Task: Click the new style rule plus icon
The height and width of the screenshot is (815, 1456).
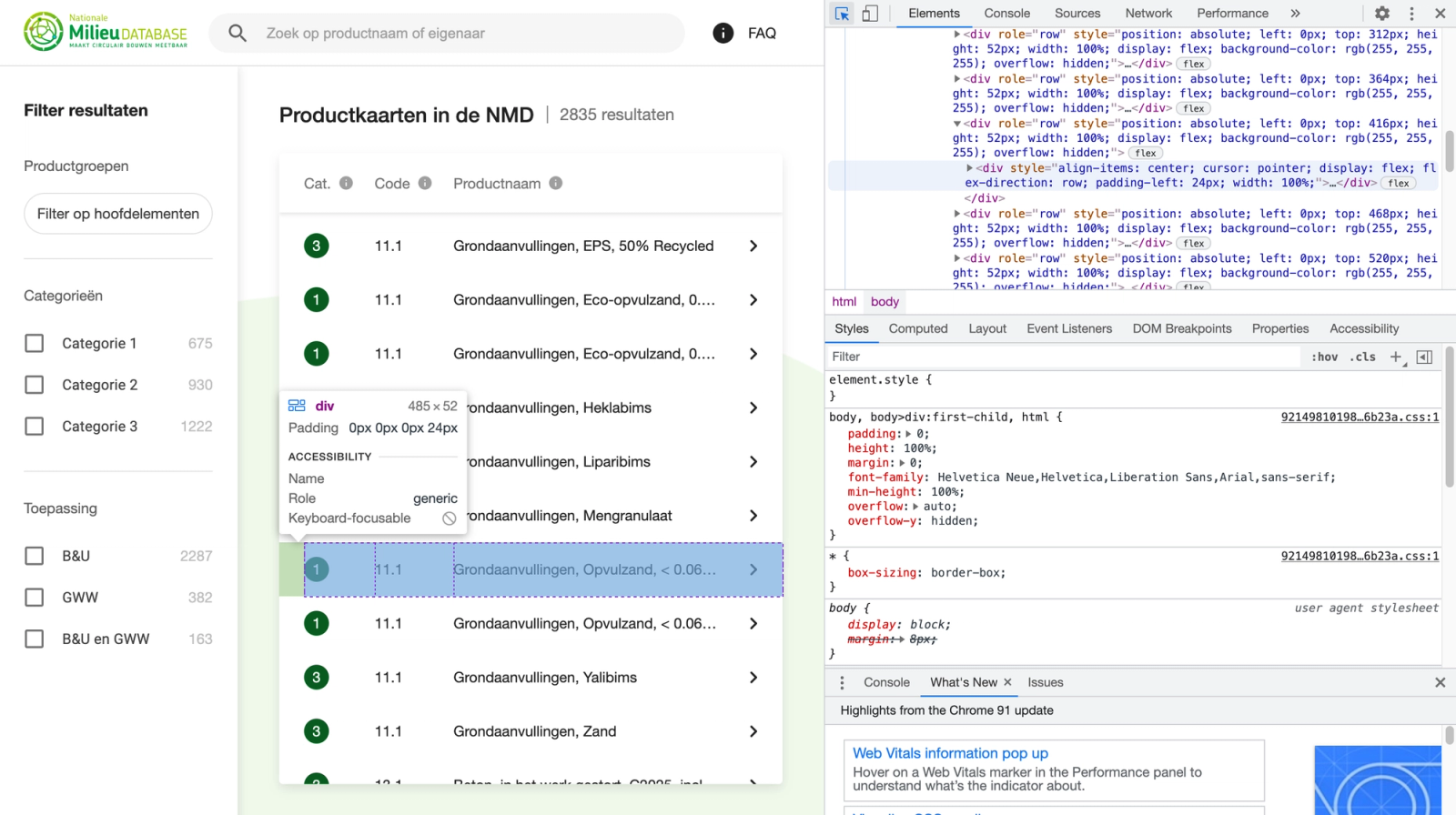Action: click(x=1396, y=357)
